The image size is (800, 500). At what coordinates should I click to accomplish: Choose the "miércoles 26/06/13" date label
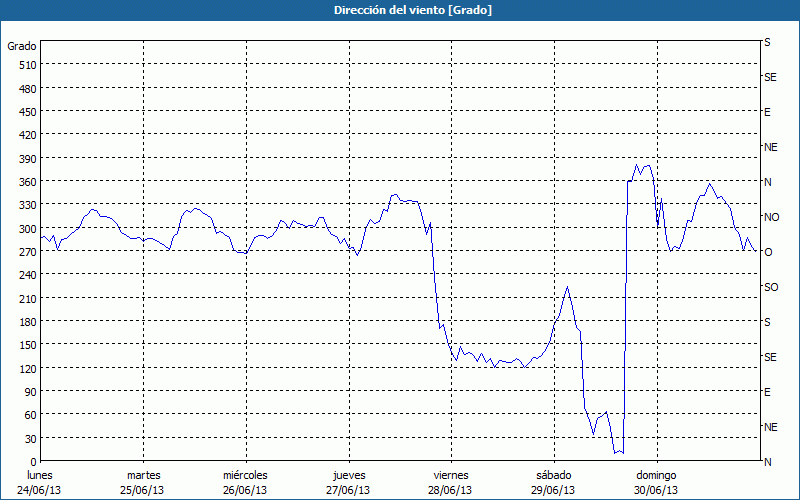point(245,482)
